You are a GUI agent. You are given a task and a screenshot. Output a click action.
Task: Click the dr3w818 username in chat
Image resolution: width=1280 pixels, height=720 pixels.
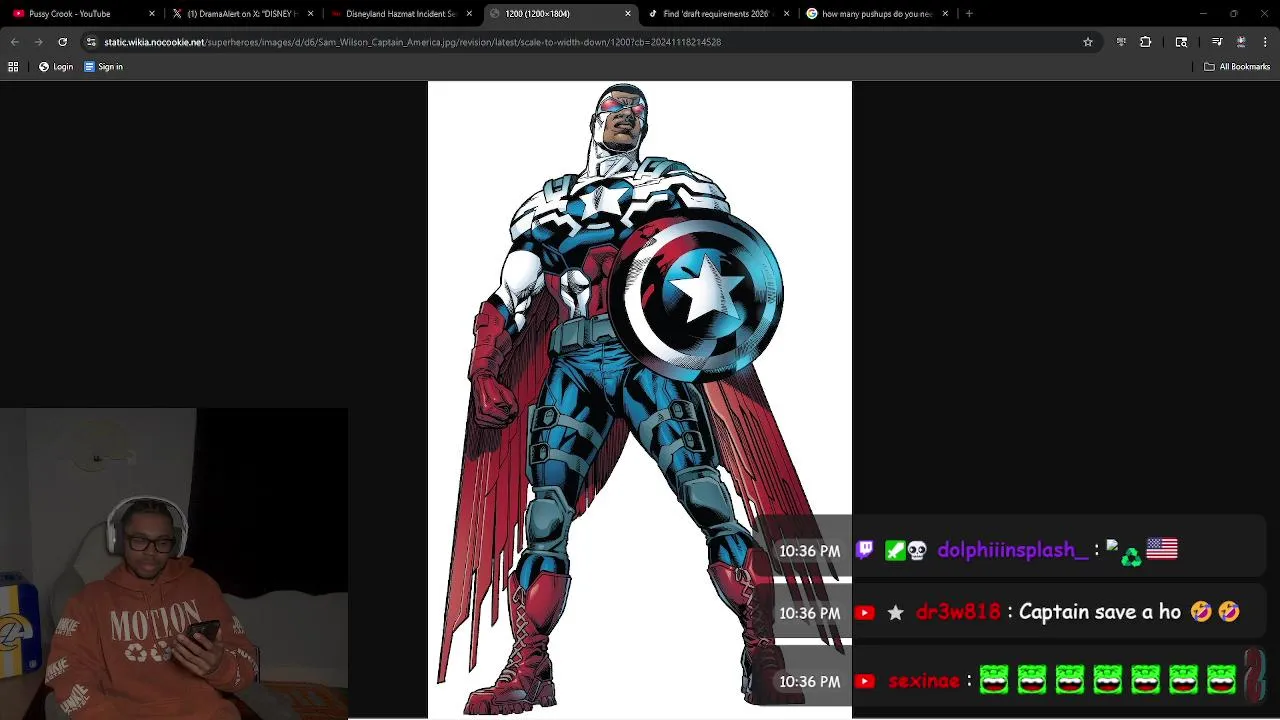(x=958, y=612)
